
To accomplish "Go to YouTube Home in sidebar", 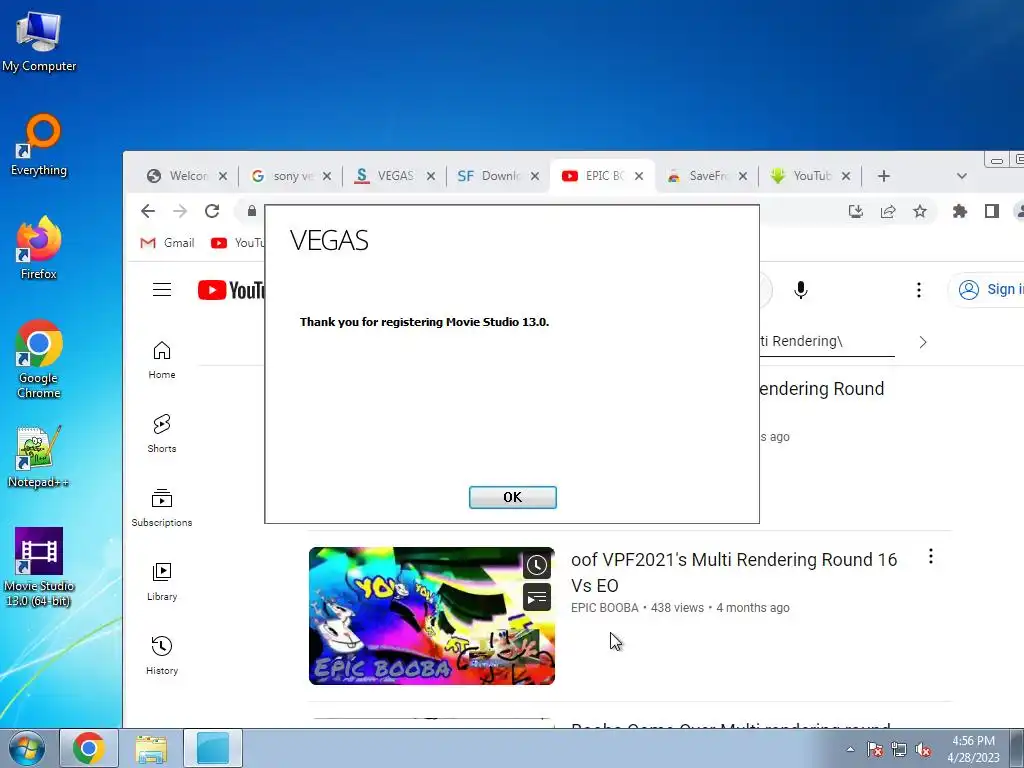I will coord(162,360).
